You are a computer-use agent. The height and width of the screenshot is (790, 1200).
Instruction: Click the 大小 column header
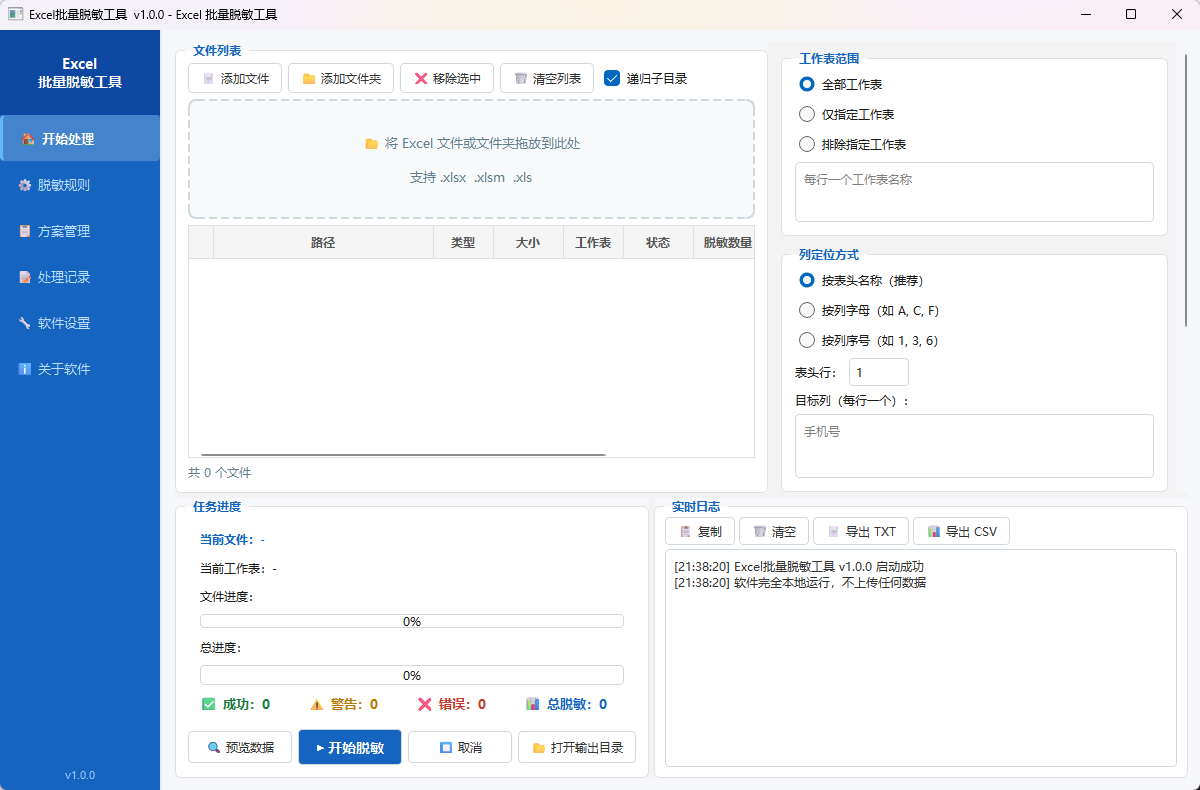click(528, 243)
